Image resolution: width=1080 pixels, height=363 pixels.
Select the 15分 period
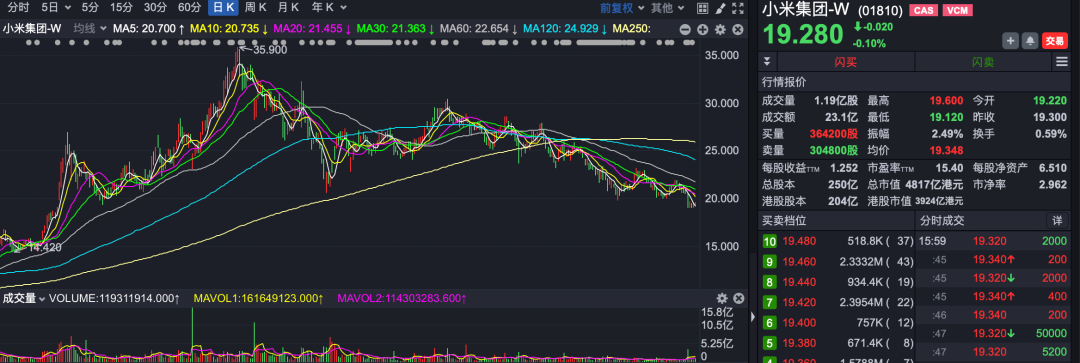tap(121, 8)
